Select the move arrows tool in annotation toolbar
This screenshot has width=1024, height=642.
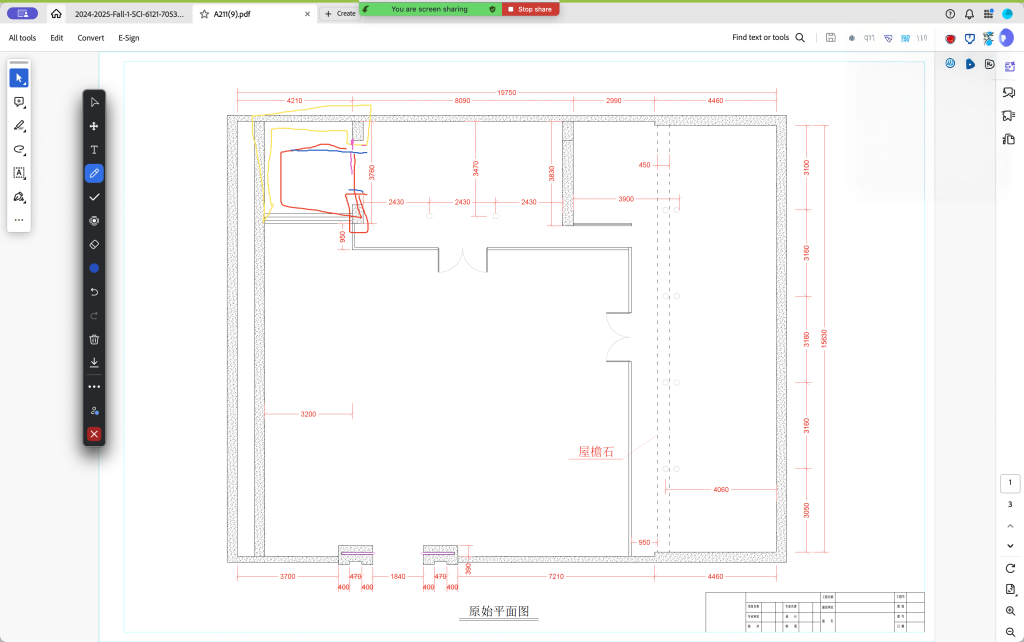pyautogui.click(x=94, y=126)
